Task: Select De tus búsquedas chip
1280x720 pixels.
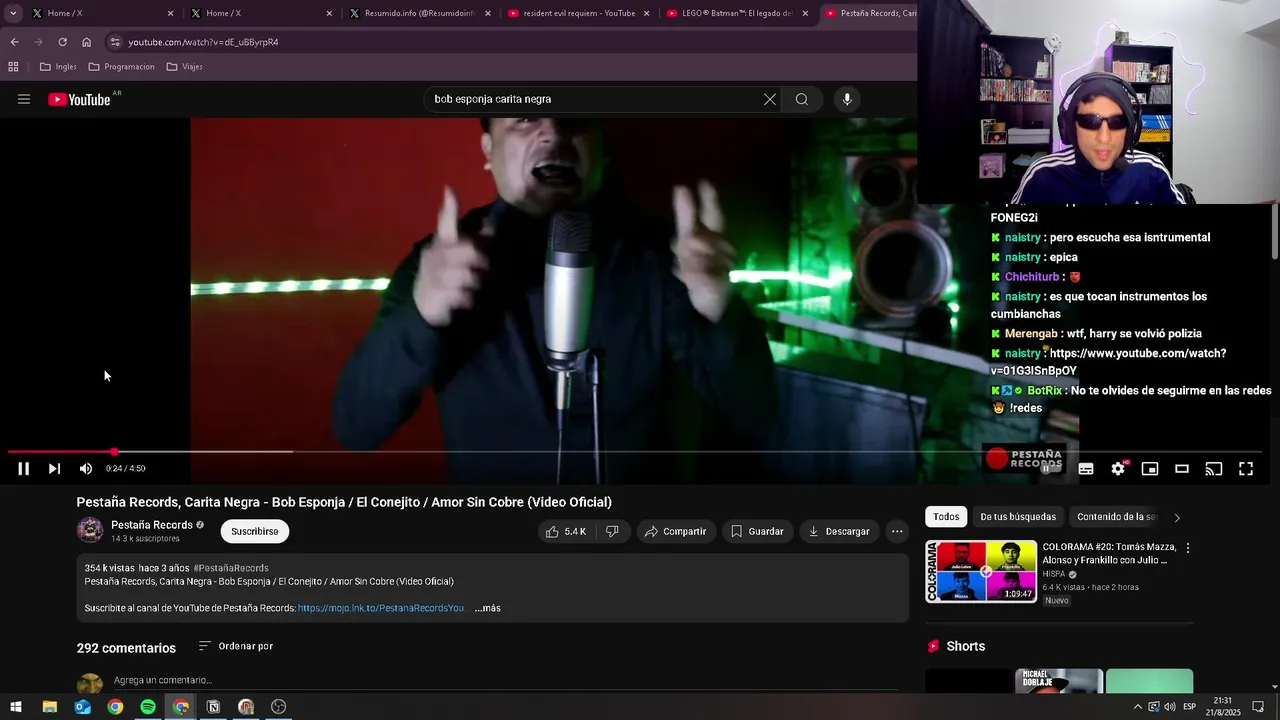Action: click(x=1018, y=517)
